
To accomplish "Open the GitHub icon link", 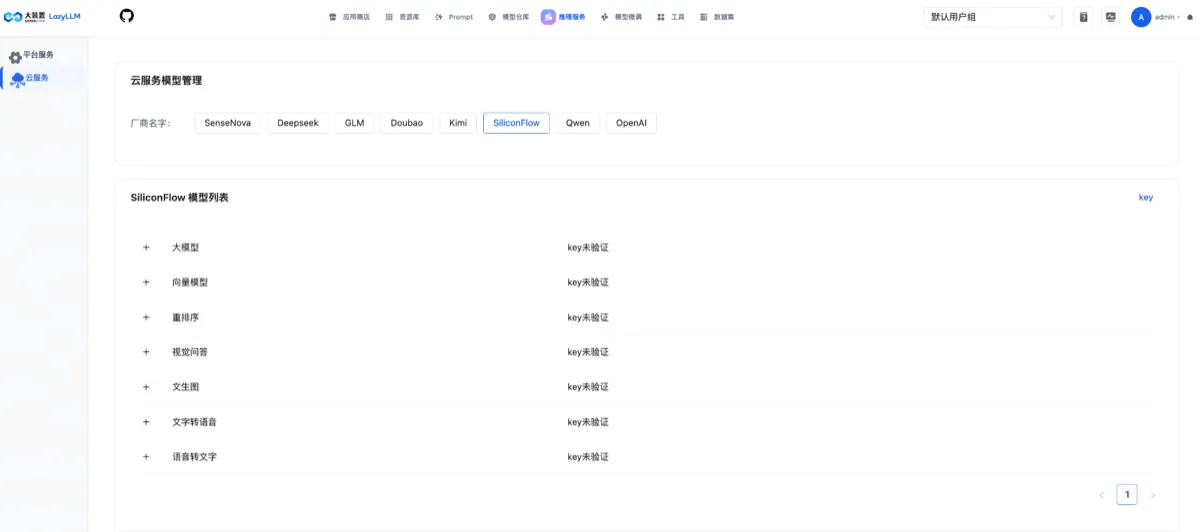I will [126, 16].
